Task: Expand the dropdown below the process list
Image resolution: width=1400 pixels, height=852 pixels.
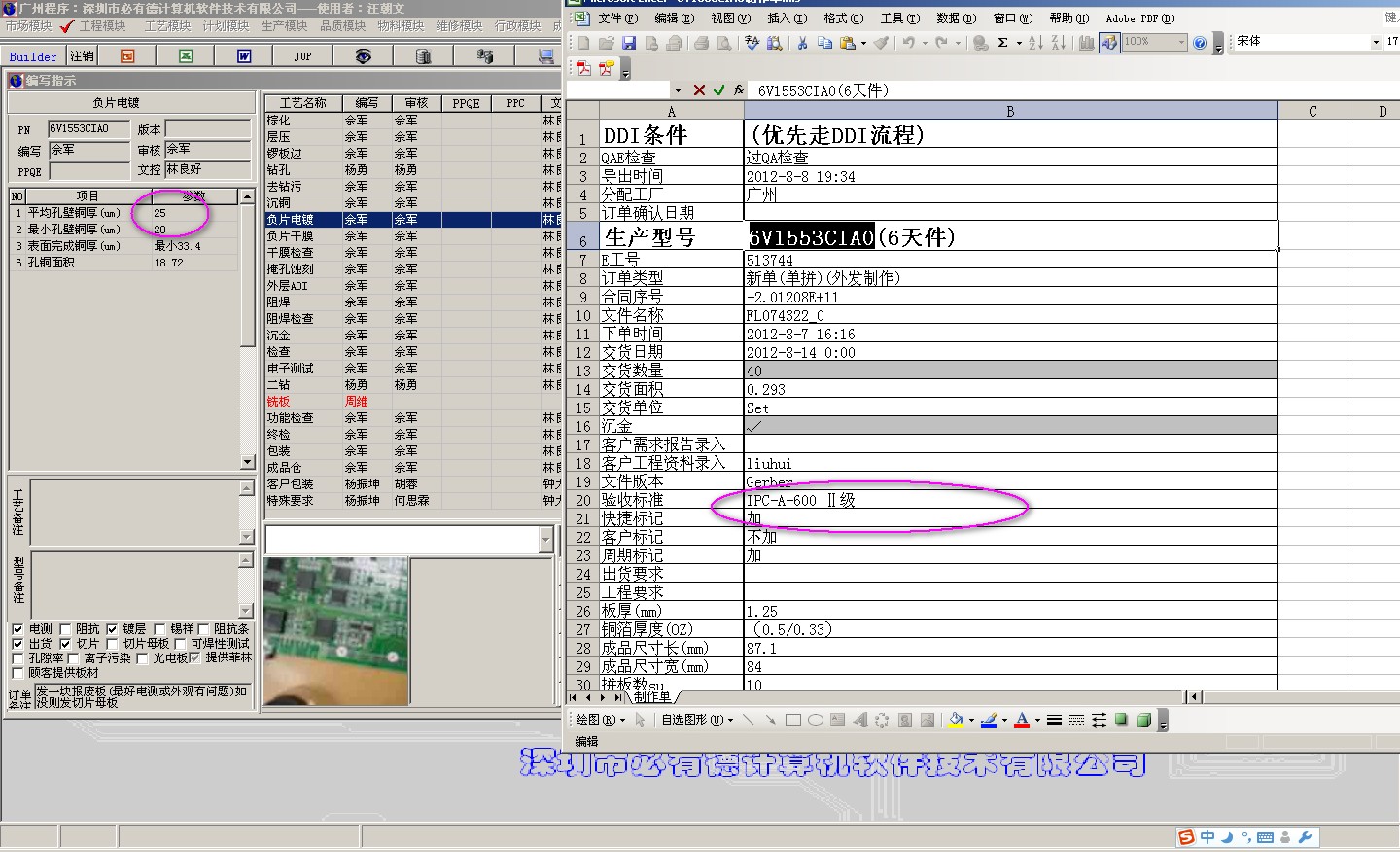Action: point(545,540)
